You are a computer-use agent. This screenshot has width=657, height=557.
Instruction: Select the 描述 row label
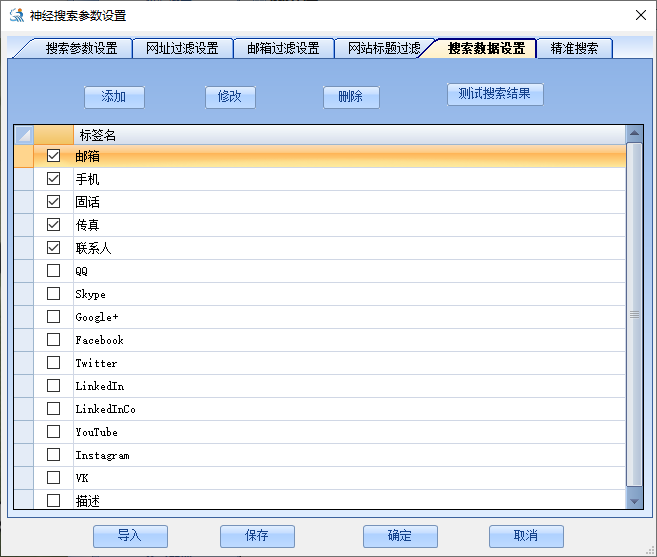(x=88, y=501)
